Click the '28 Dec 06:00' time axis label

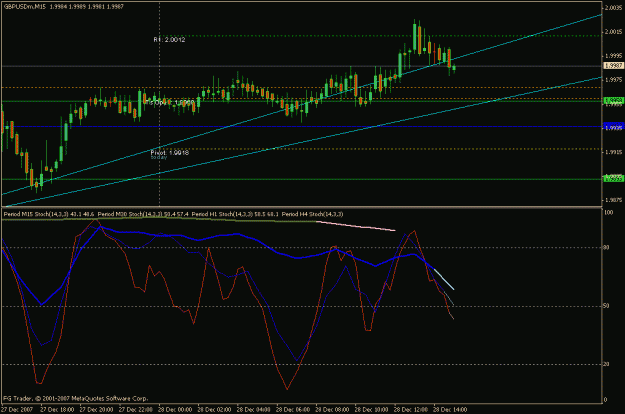coord(293,410)
